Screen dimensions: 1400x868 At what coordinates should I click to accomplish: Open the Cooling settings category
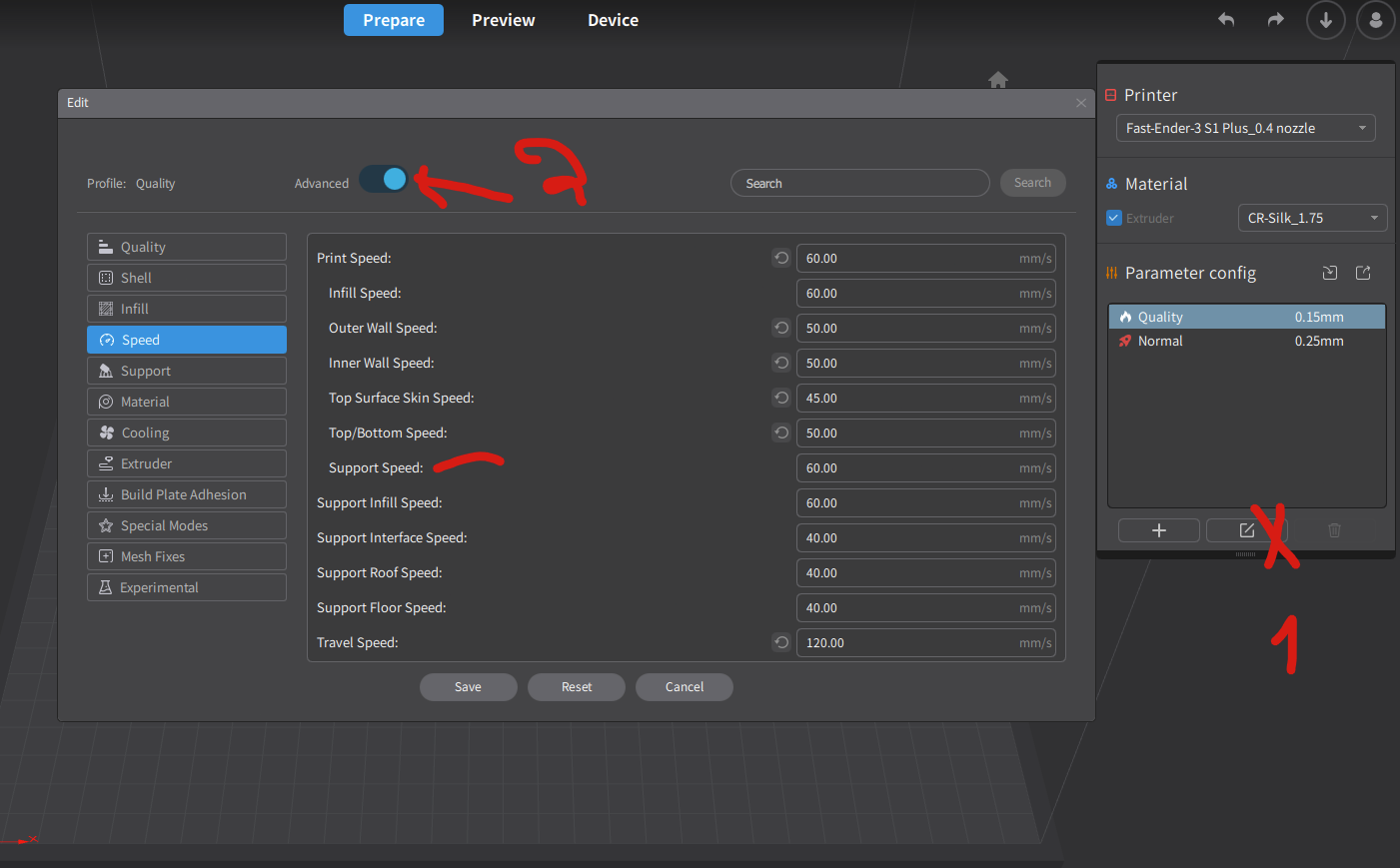point(187,433)
